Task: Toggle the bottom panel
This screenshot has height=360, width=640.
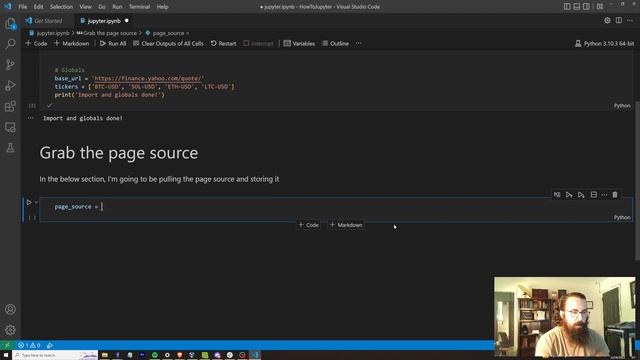Action: tap(577, 7)
